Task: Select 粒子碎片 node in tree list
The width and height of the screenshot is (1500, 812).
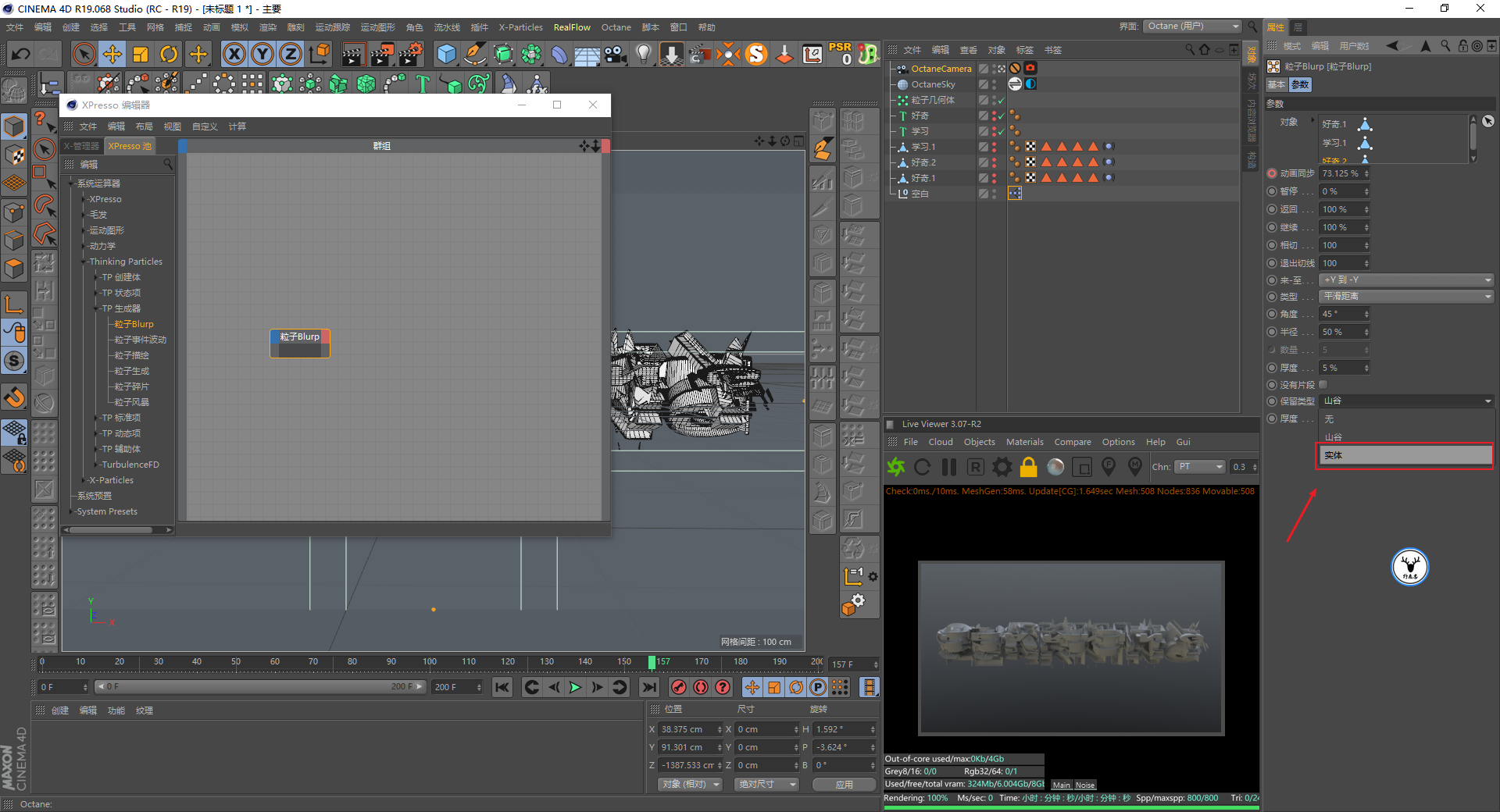Action: (x=131, y=386)
